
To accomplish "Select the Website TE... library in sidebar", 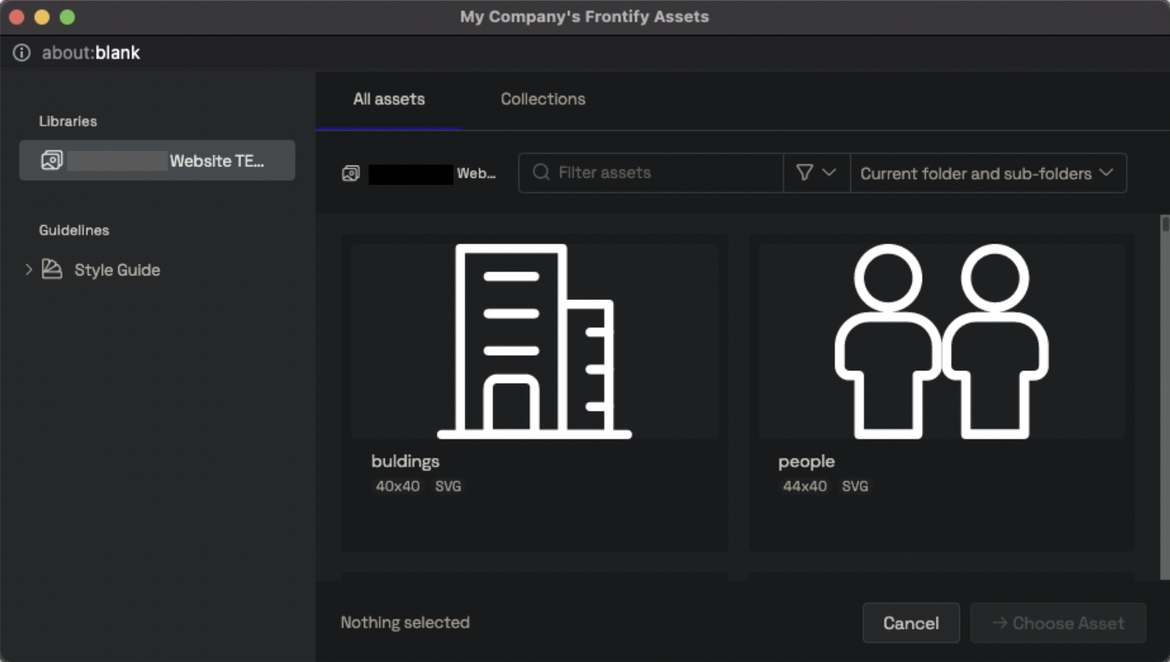I will coord(157,160).
